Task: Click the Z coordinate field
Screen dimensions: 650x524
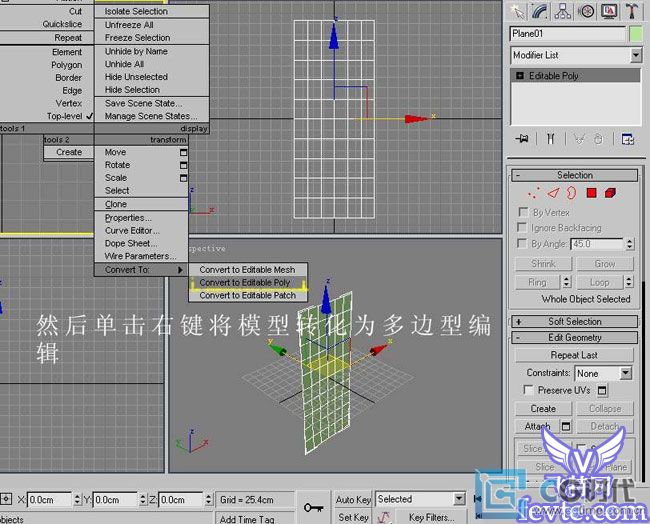Action: click(182, 499)
